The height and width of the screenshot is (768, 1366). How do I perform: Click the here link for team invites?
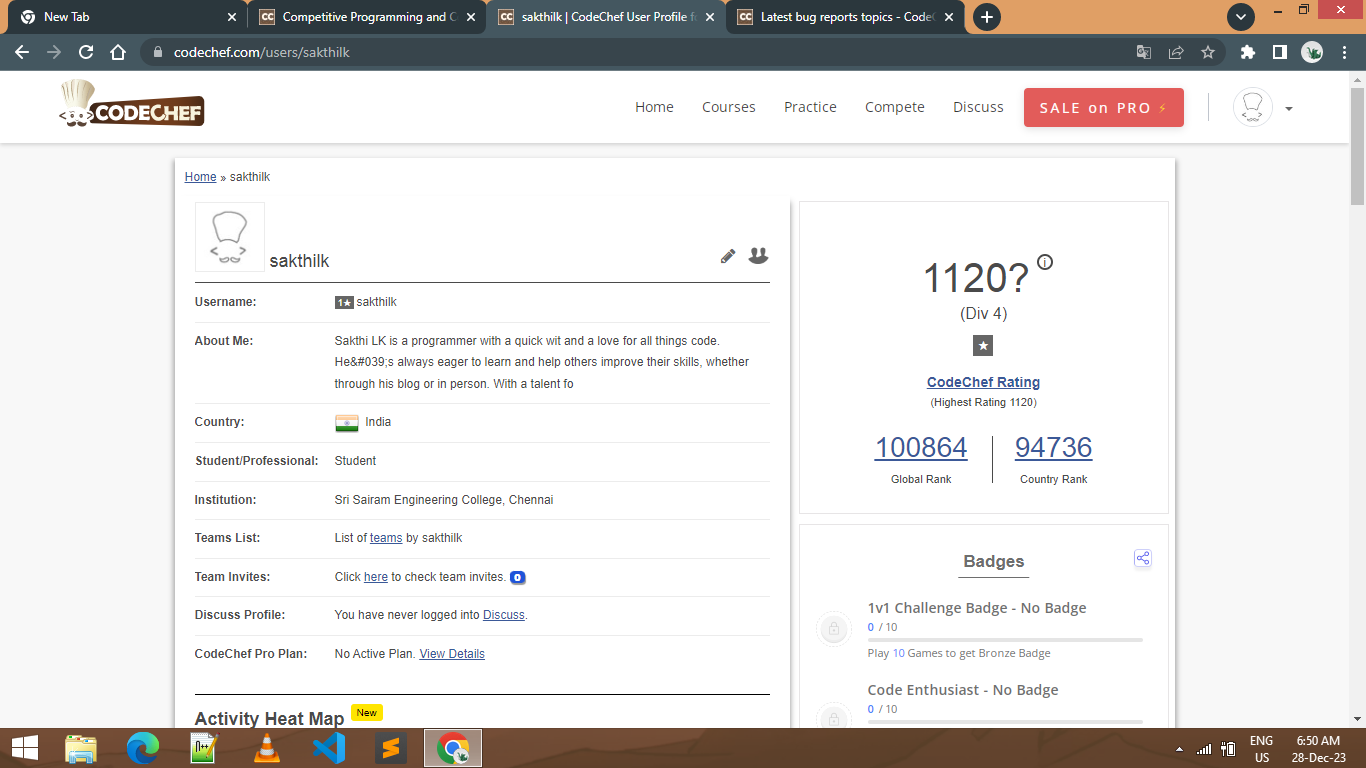click(x=376, y=577)
